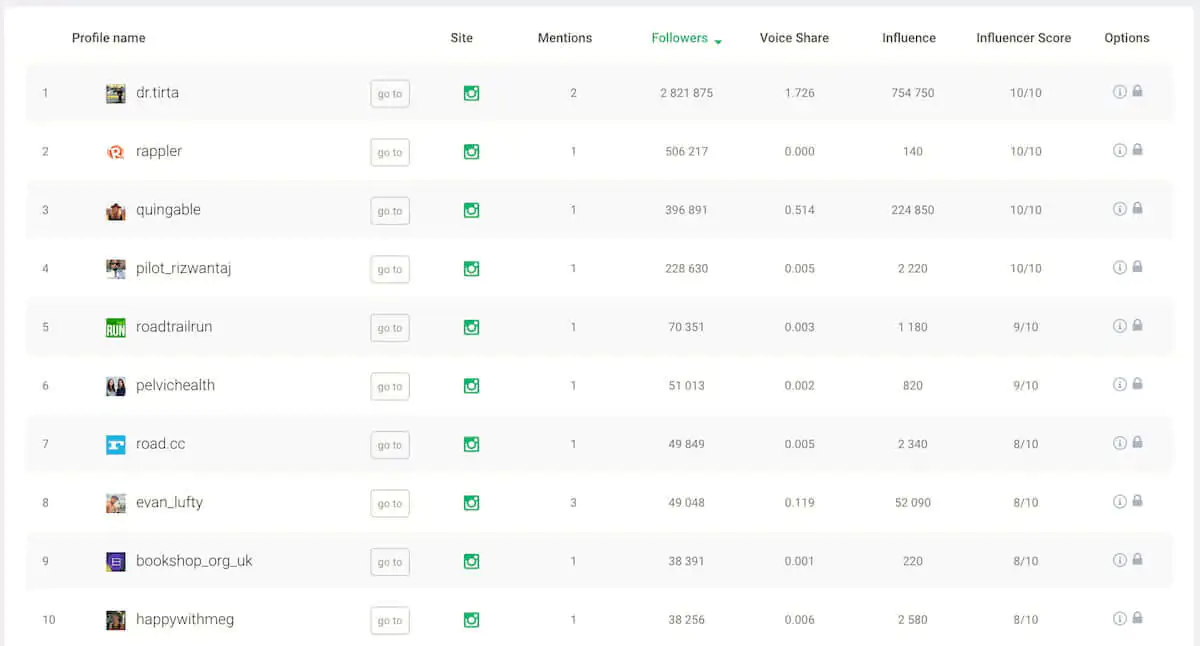Open the Instagram icon for quingable

pos(471,210)
